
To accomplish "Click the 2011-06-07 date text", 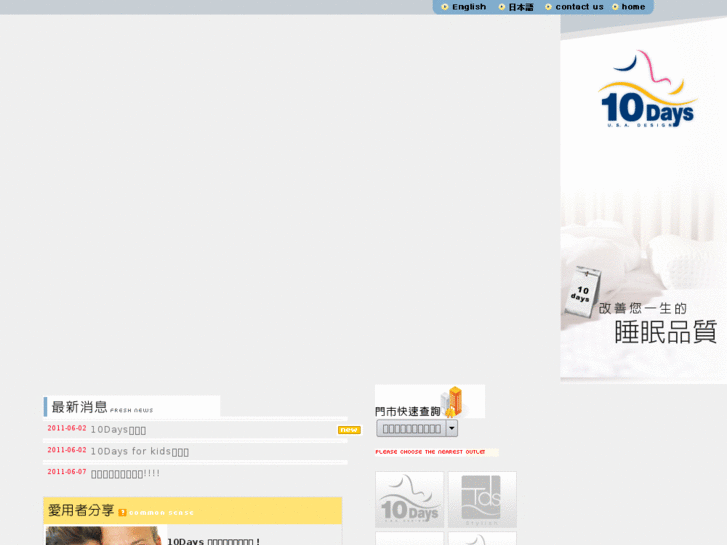I will 67,472.
